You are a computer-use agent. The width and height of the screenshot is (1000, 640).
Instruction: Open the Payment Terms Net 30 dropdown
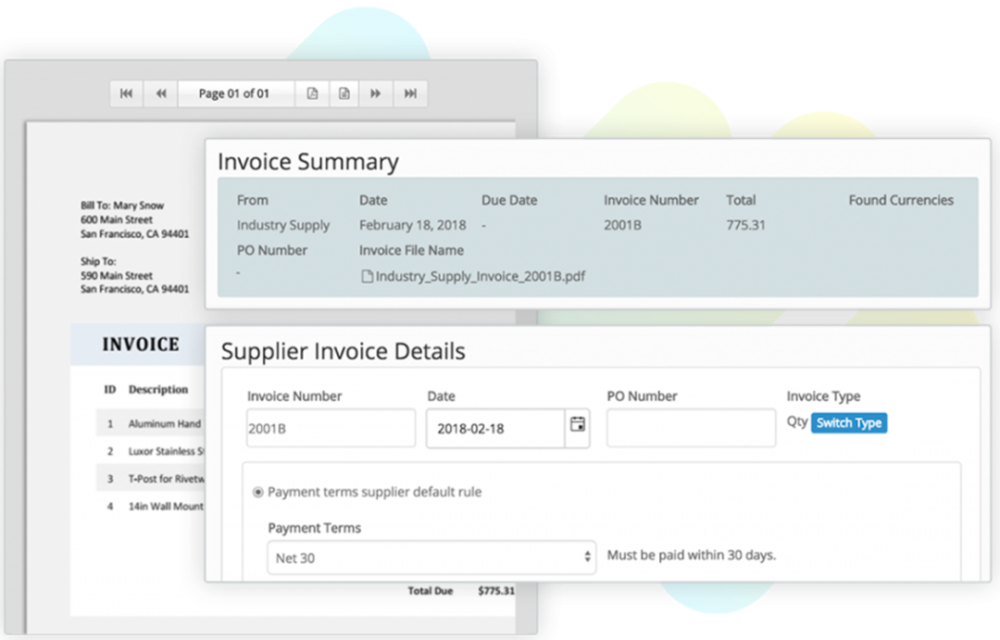[432, 558]
